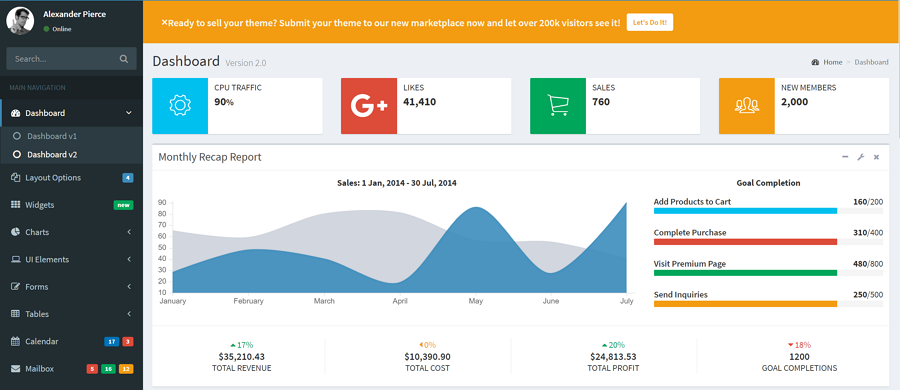Click the Calendar icon in sidebar
Viewport: 900px width, 390px height.
[15, 341]
